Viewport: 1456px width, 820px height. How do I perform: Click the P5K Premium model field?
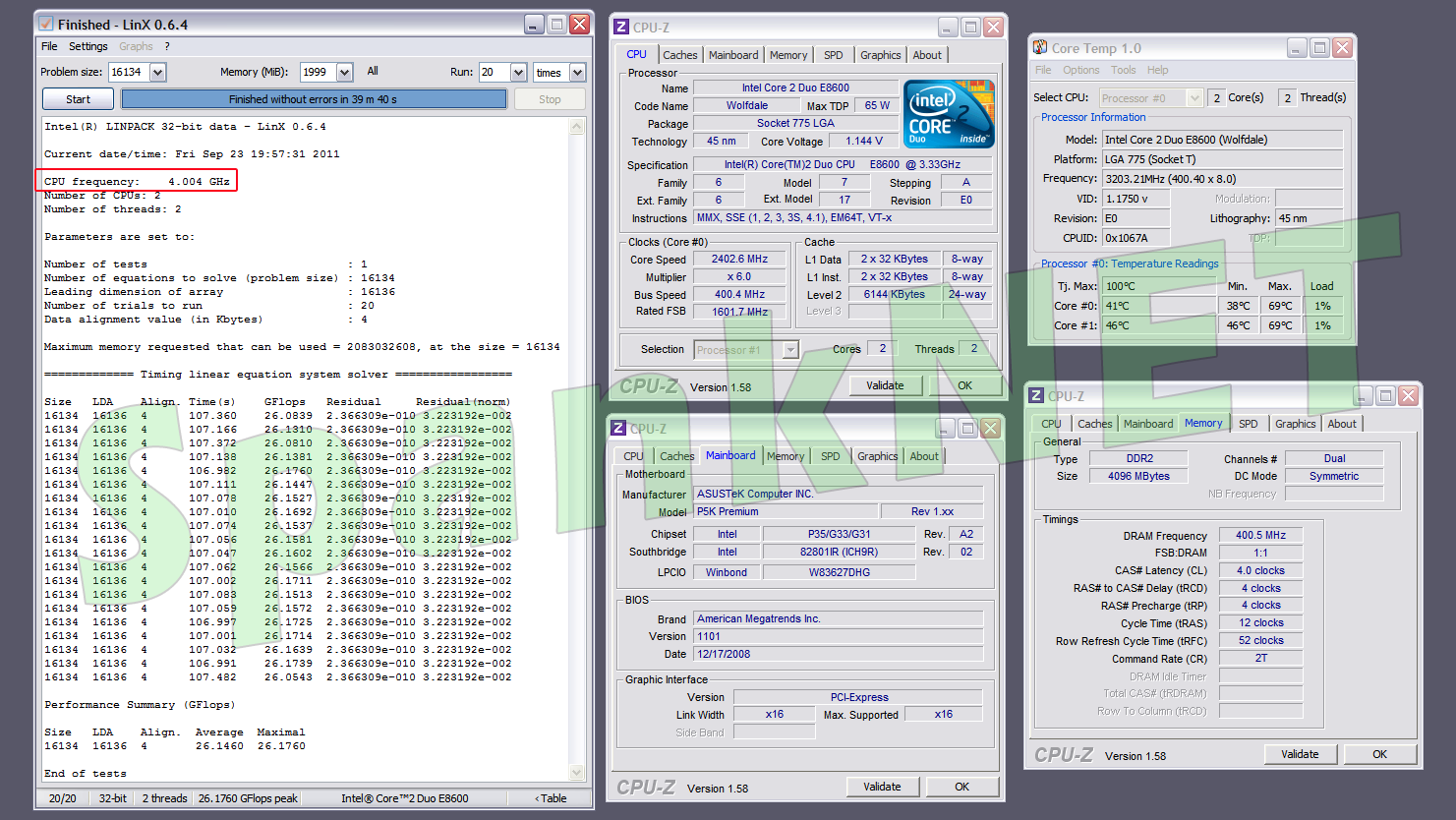786,511
